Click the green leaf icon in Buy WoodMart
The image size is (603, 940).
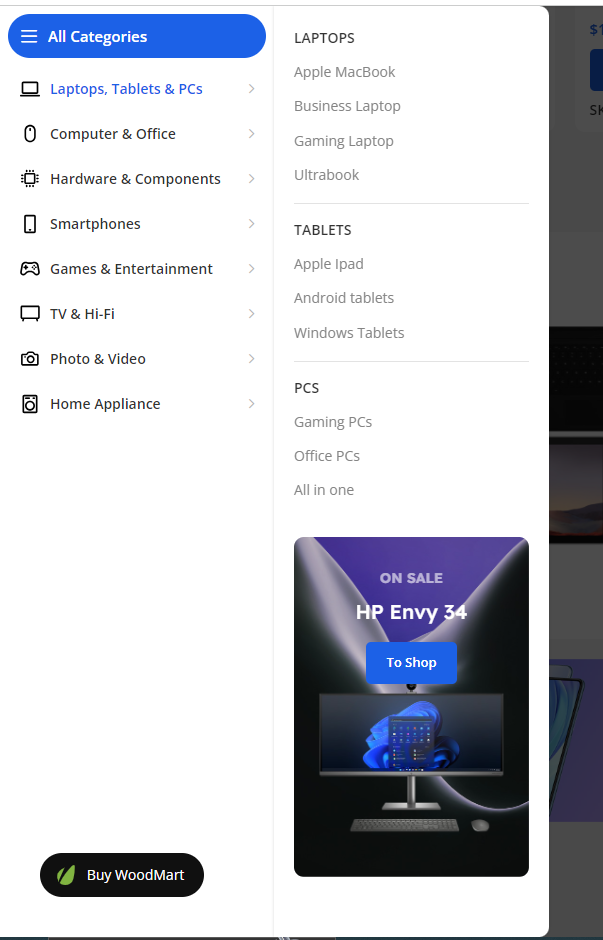[66, 875]
